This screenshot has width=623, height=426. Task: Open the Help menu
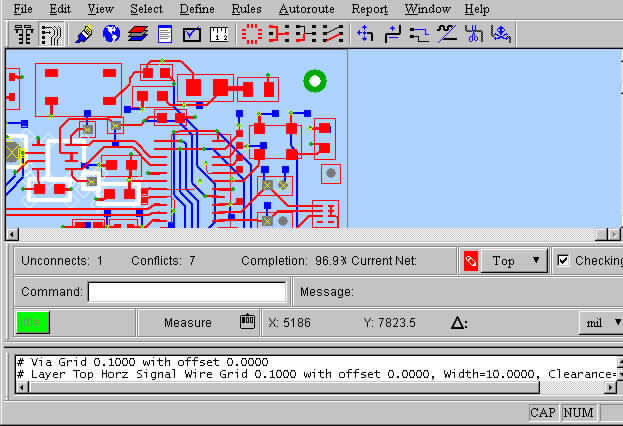point(477,9)
